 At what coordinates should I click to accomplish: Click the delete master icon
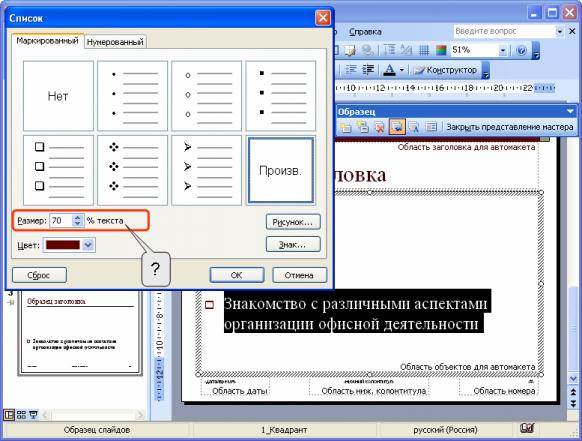pyautogui.click(x=379, y=127)
